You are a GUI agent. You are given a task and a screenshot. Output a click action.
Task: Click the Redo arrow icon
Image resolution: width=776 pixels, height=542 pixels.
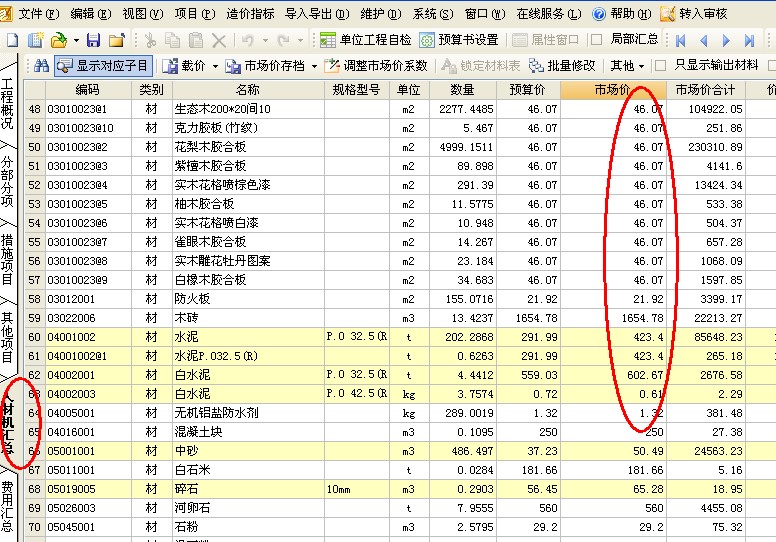pos(284,40)
